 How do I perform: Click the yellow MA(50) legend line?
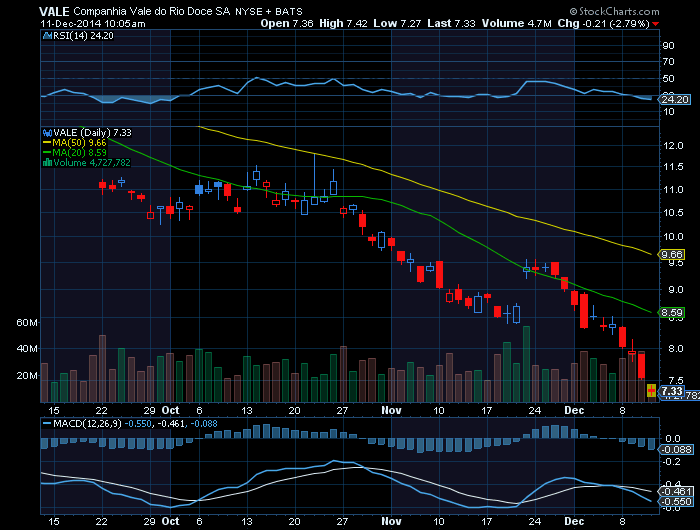(47, 143)
